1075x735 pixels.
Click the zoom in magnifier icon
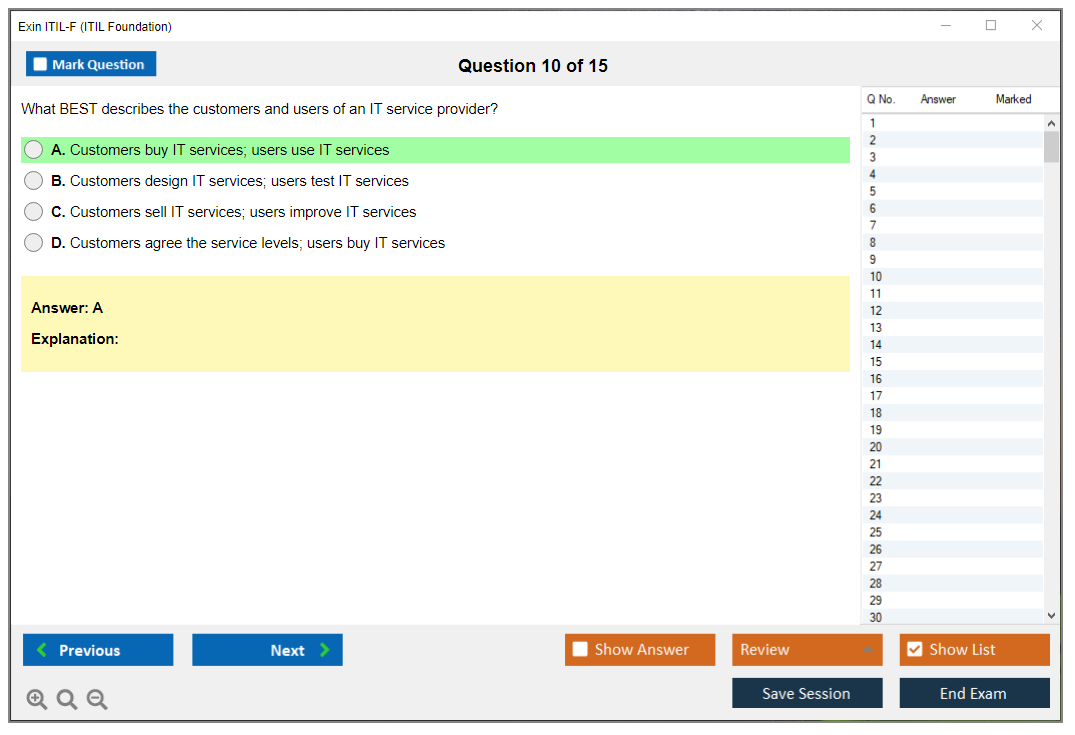point(37,700)
